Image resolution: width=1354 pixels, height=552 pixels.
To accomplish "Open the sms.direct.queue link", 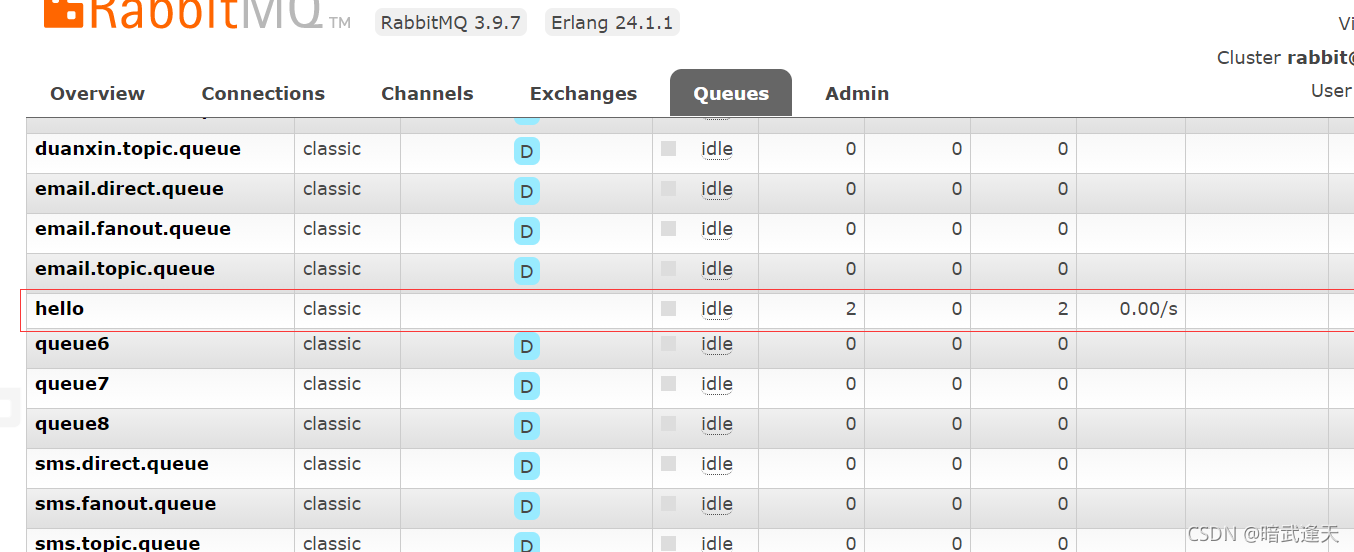I will tap(122, 464).
